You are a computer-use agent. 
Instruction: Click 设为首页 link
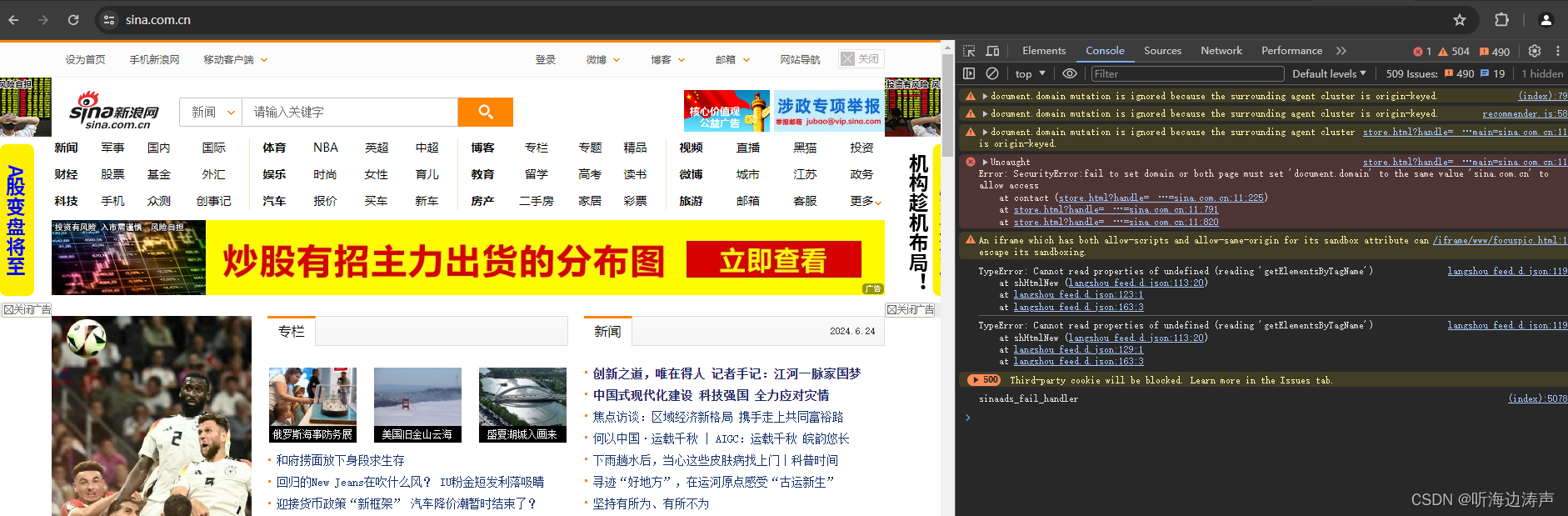coord(86,60)
